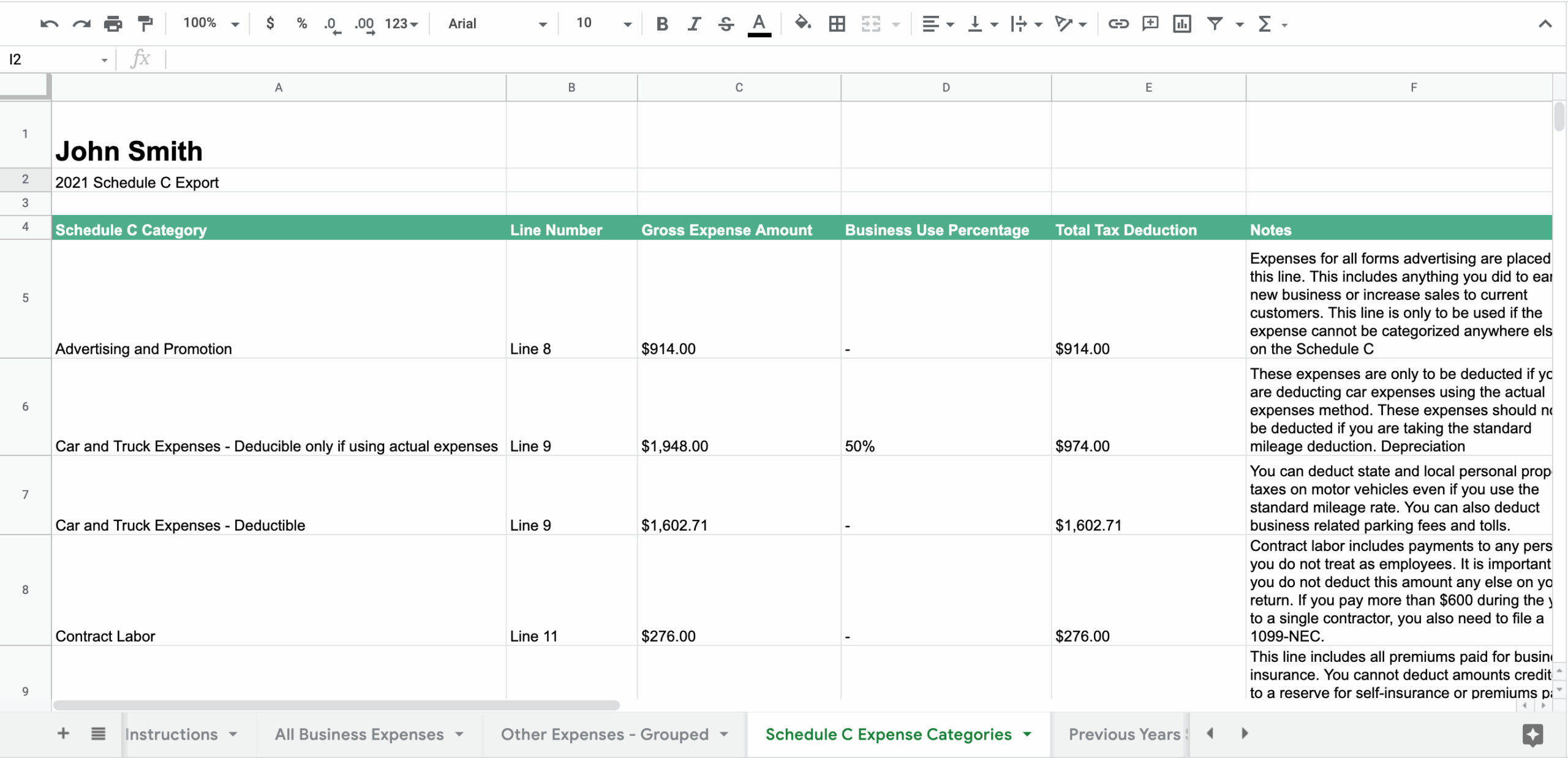Open the Arial font dropdown

click(x=496, y=24)
